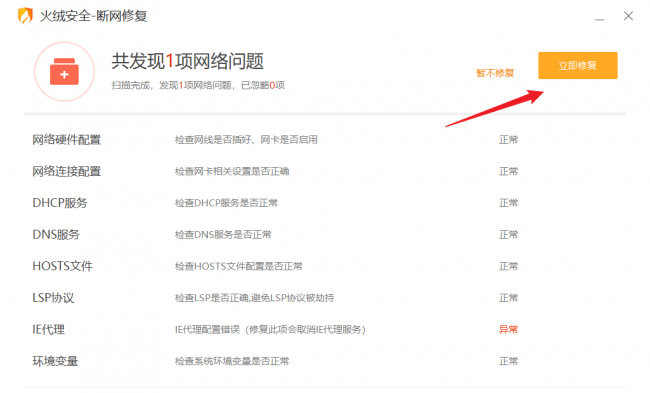
Task: Select the HOSTS文件 row label
Action: (63, 266)
